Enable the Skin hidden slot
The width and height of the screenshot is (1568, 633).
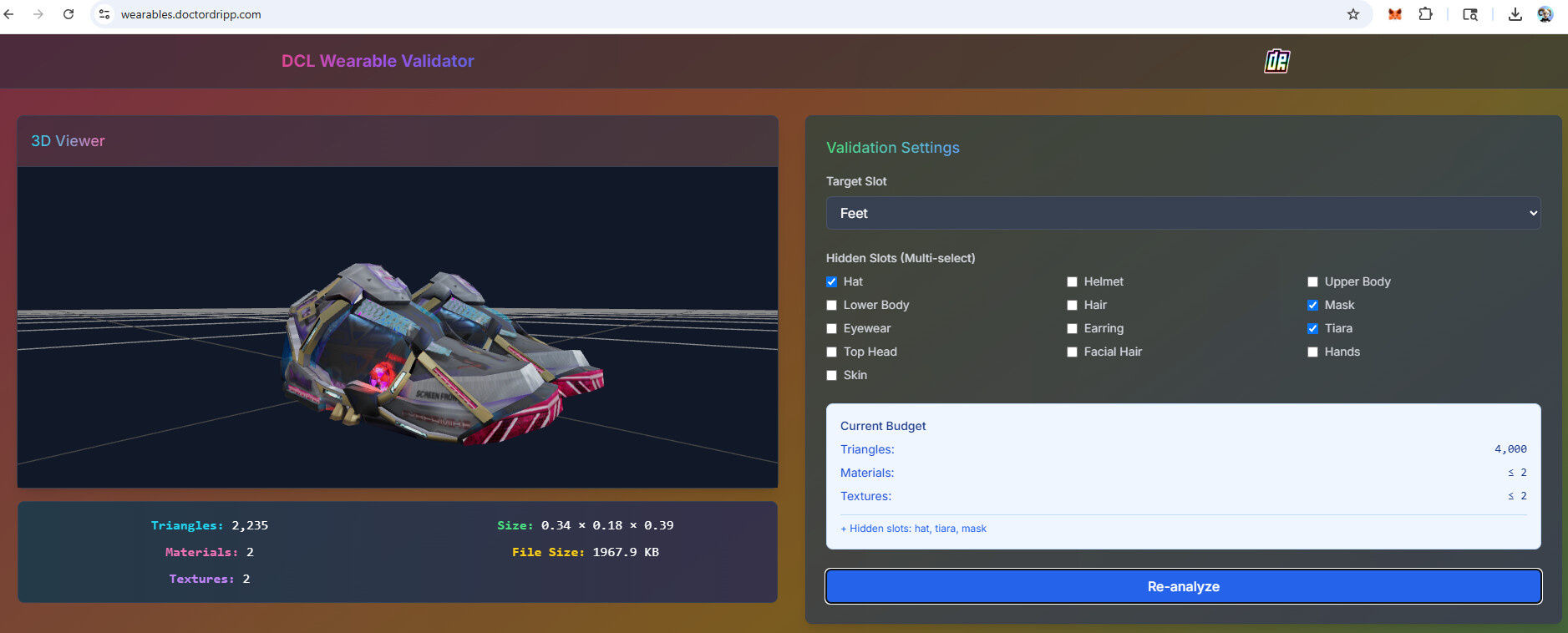pyautogui.click(x=831, y=375)
